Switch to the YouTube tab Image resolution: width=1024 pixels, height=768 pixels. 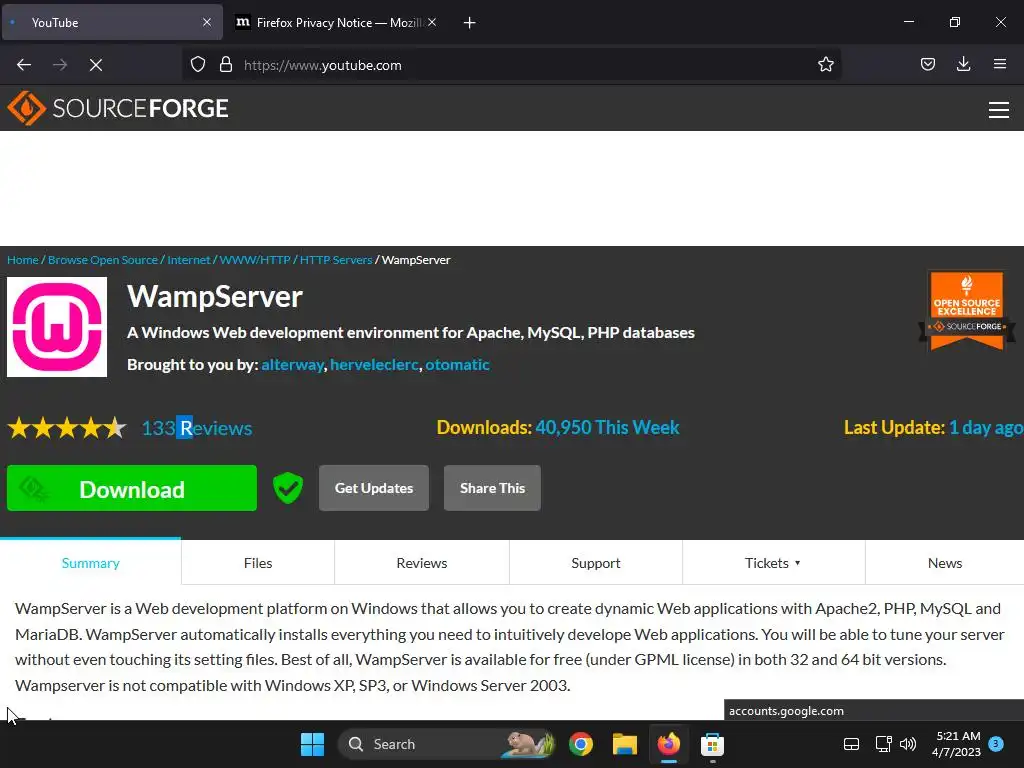(112, 22)
